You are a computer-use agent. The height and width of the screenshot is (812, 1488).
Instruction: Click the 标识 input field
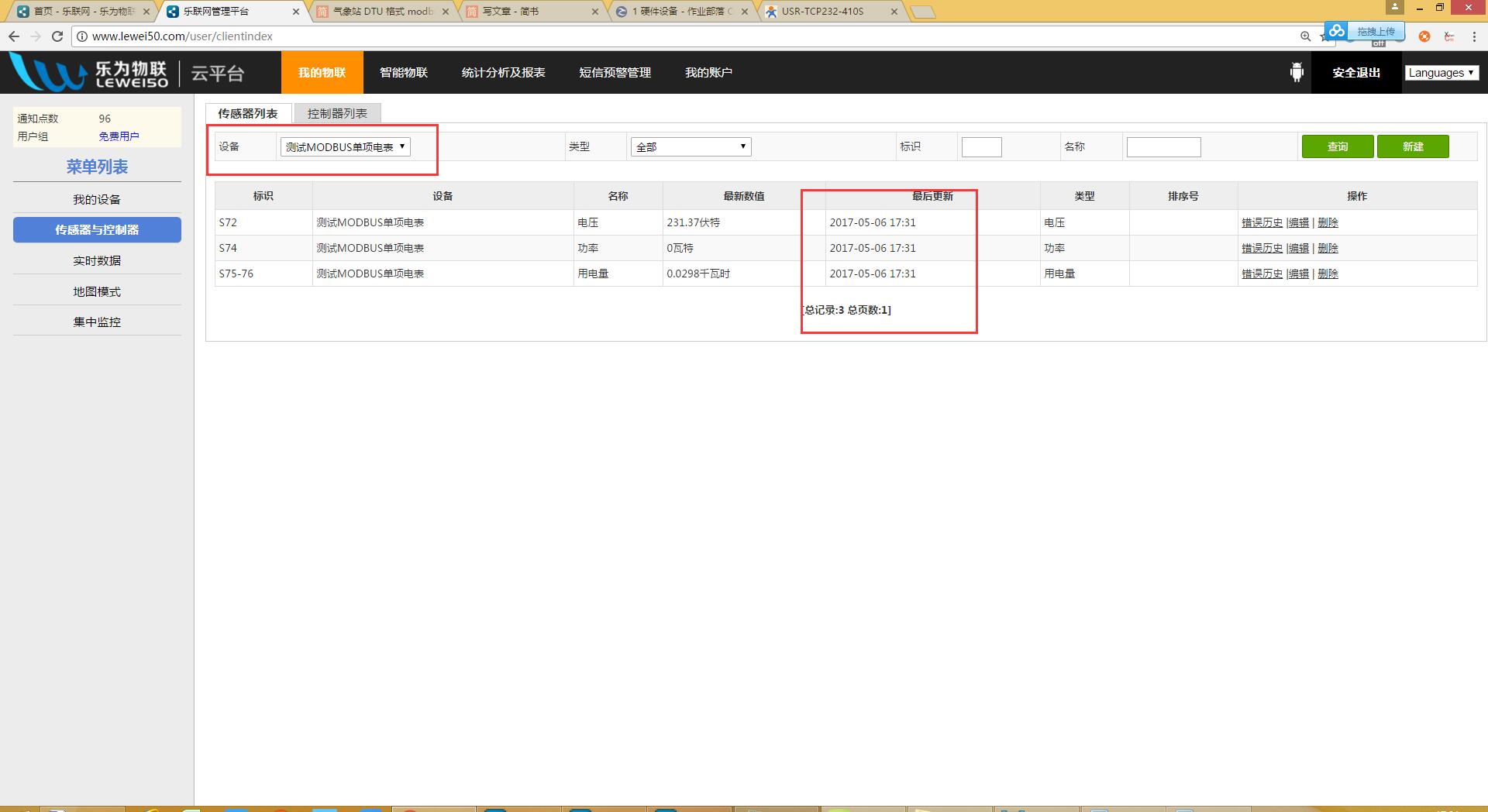tap(982, 147)
